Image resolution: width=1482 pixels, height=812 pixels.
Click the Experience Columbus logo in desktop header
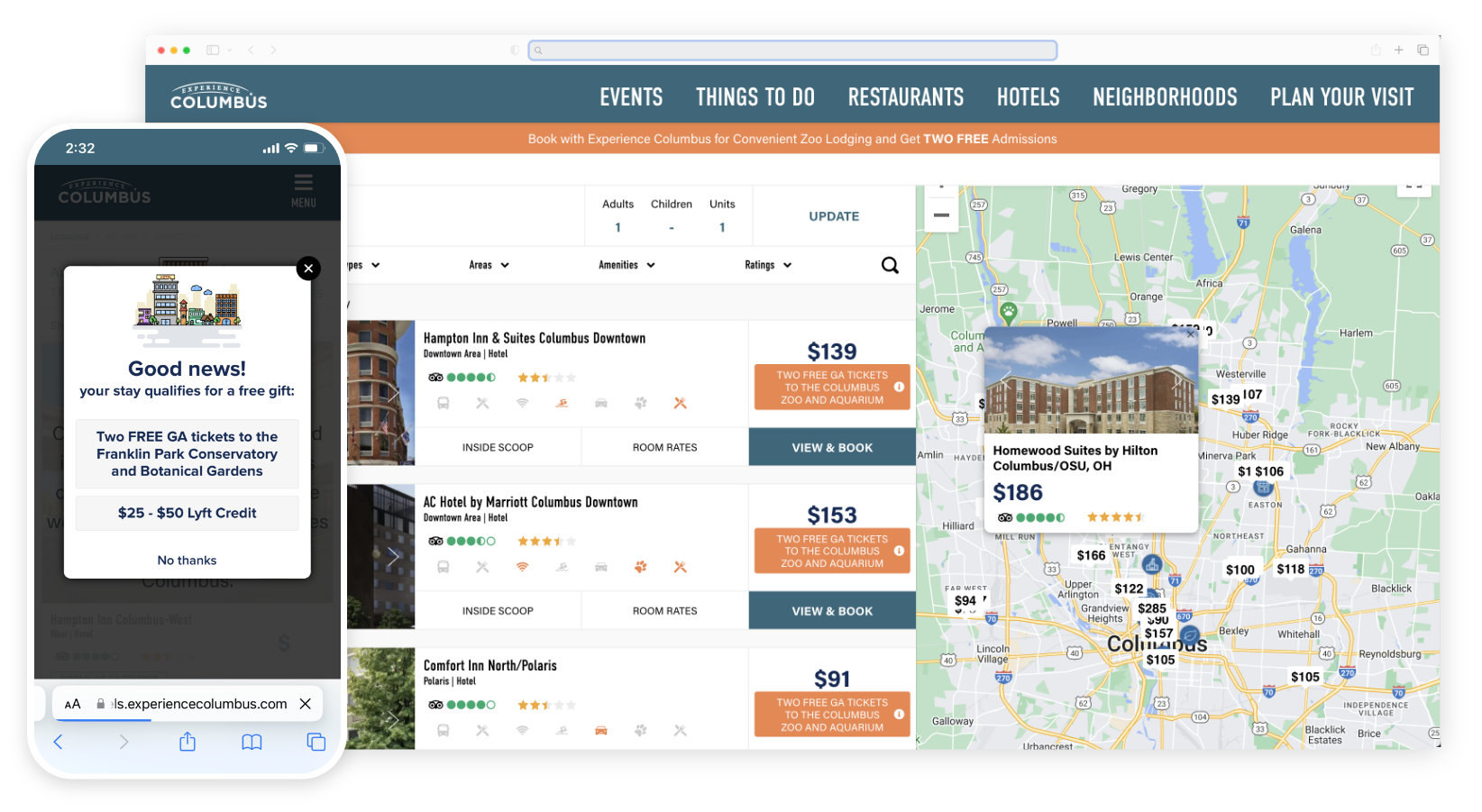pyautogui.click(x=219, y=96)
